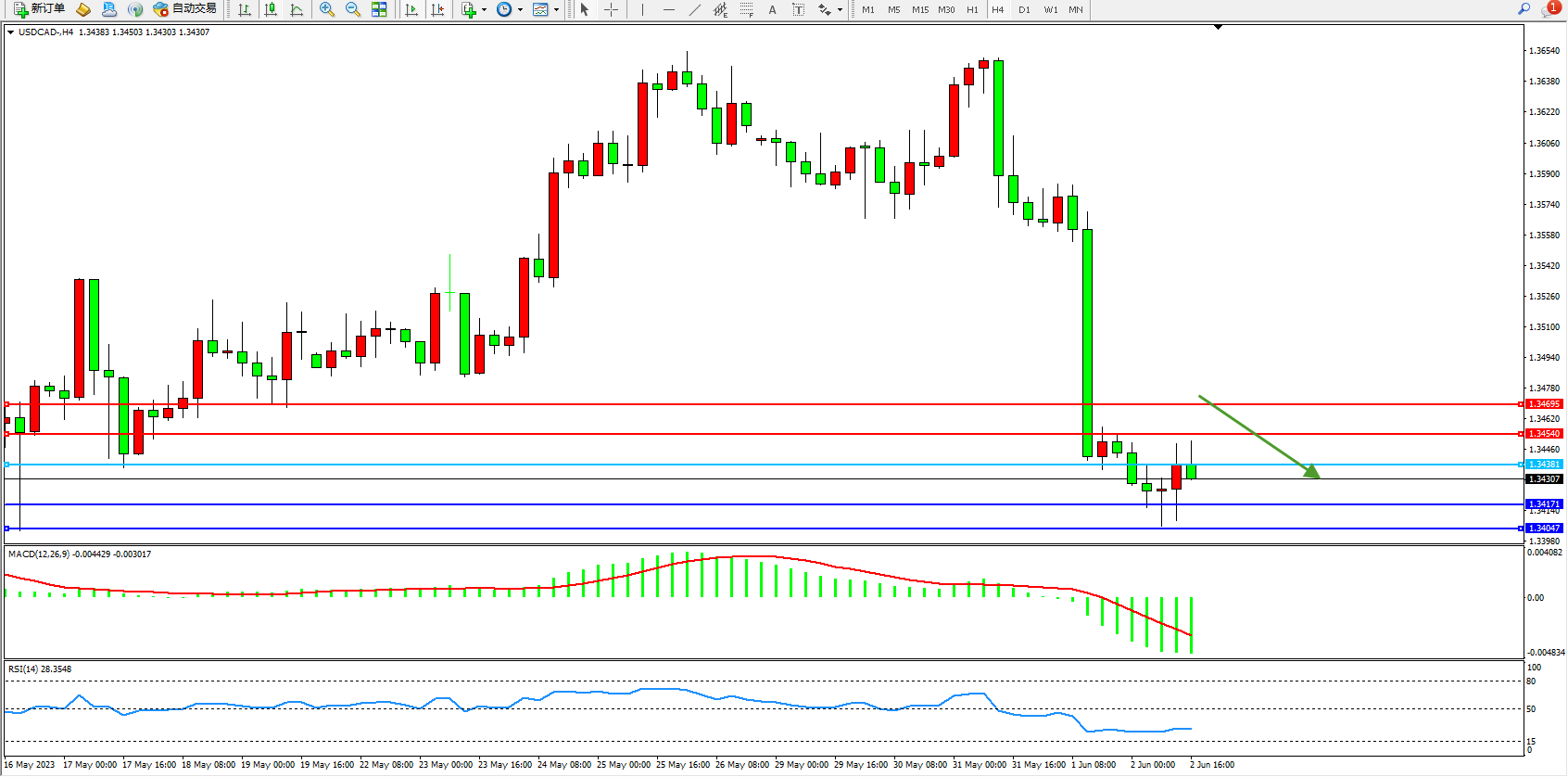Open chat notifications with red badge

(x=1550, y=9)
